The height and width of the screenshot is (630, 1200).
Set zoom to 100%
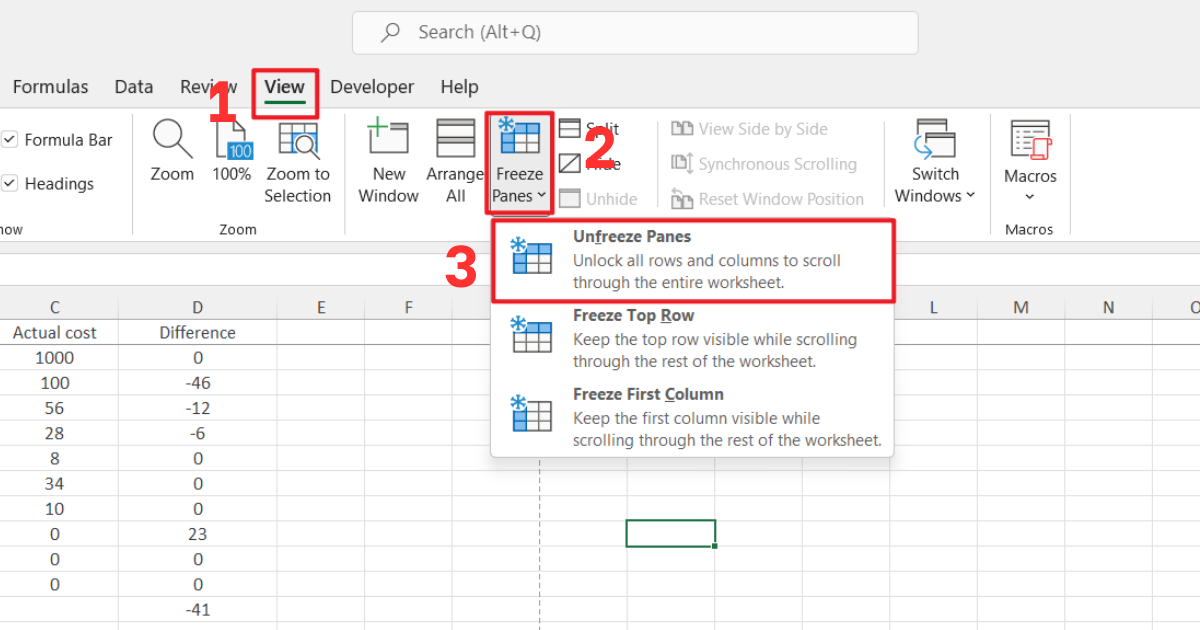pos(232,150)
